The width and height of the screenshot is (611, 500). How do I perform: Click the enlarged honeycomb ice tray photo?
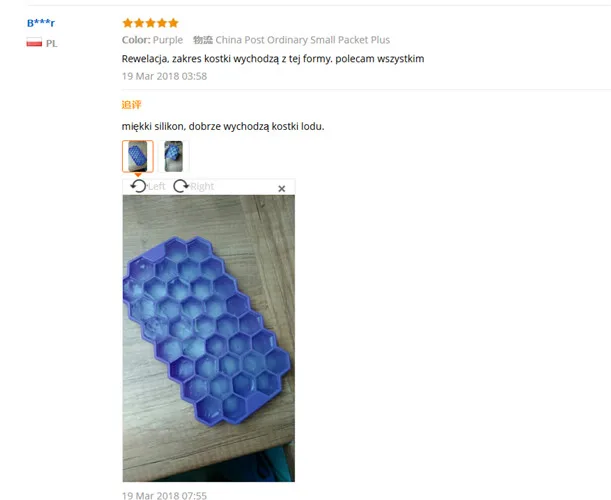pos(209,338)
